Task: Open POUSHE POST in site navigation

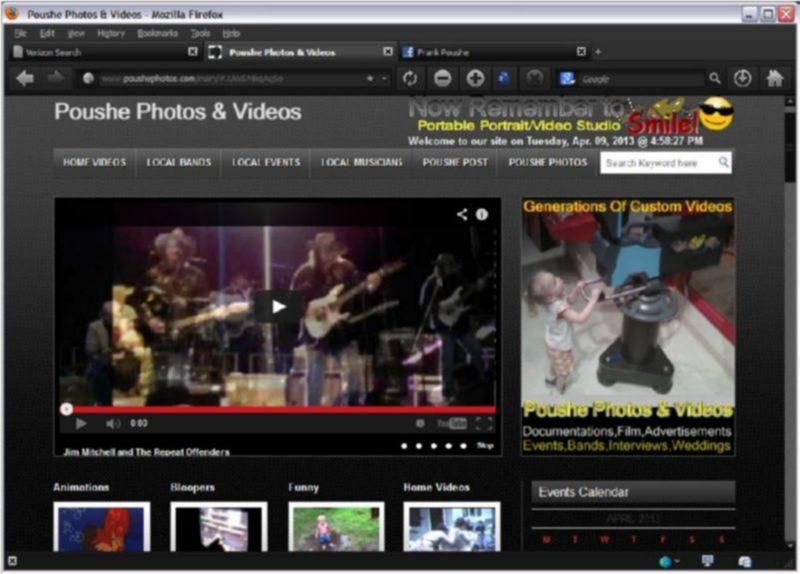Action: click(455, 163)
